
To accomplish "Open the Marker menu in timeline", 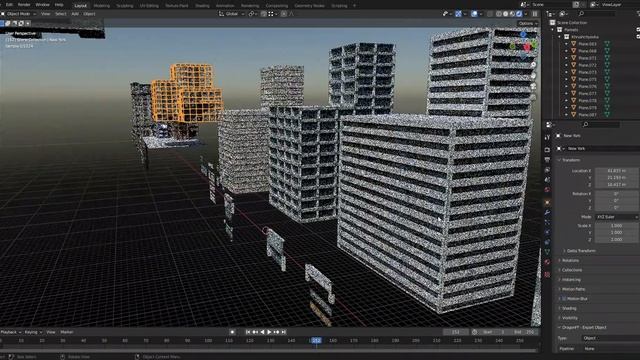I will point(67,332).
